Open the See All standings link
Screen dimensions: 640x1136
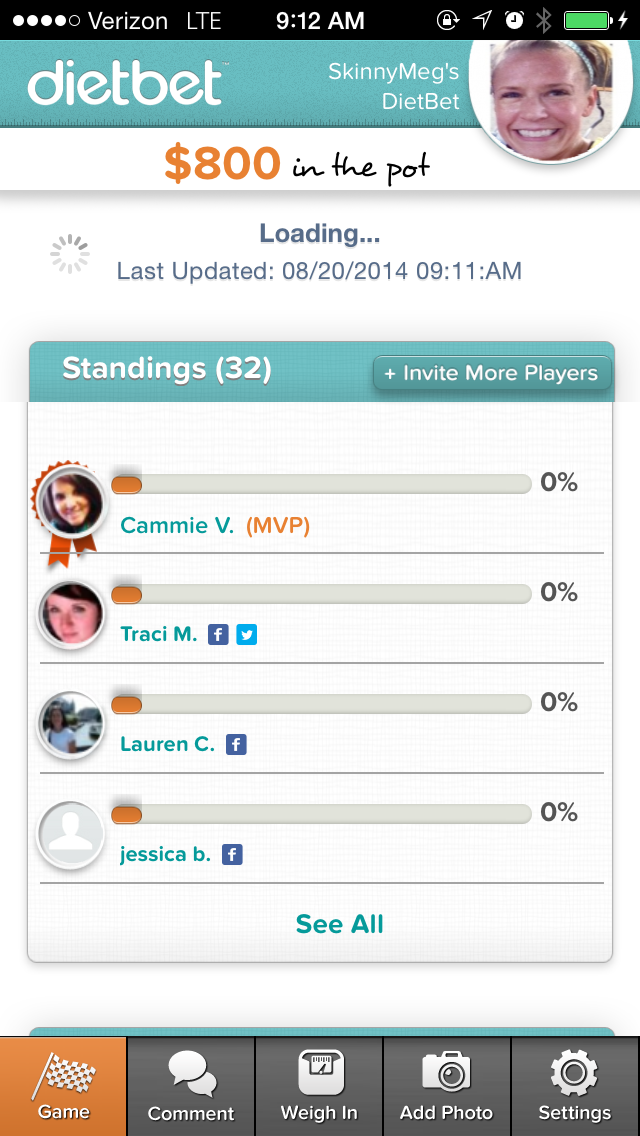pos(339,924)
